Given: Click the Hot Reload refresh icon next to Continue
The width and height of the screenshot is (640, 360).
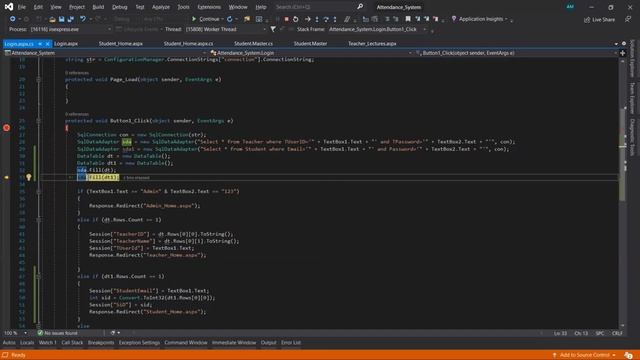Looking at the screenshot, I should [230, 19].
